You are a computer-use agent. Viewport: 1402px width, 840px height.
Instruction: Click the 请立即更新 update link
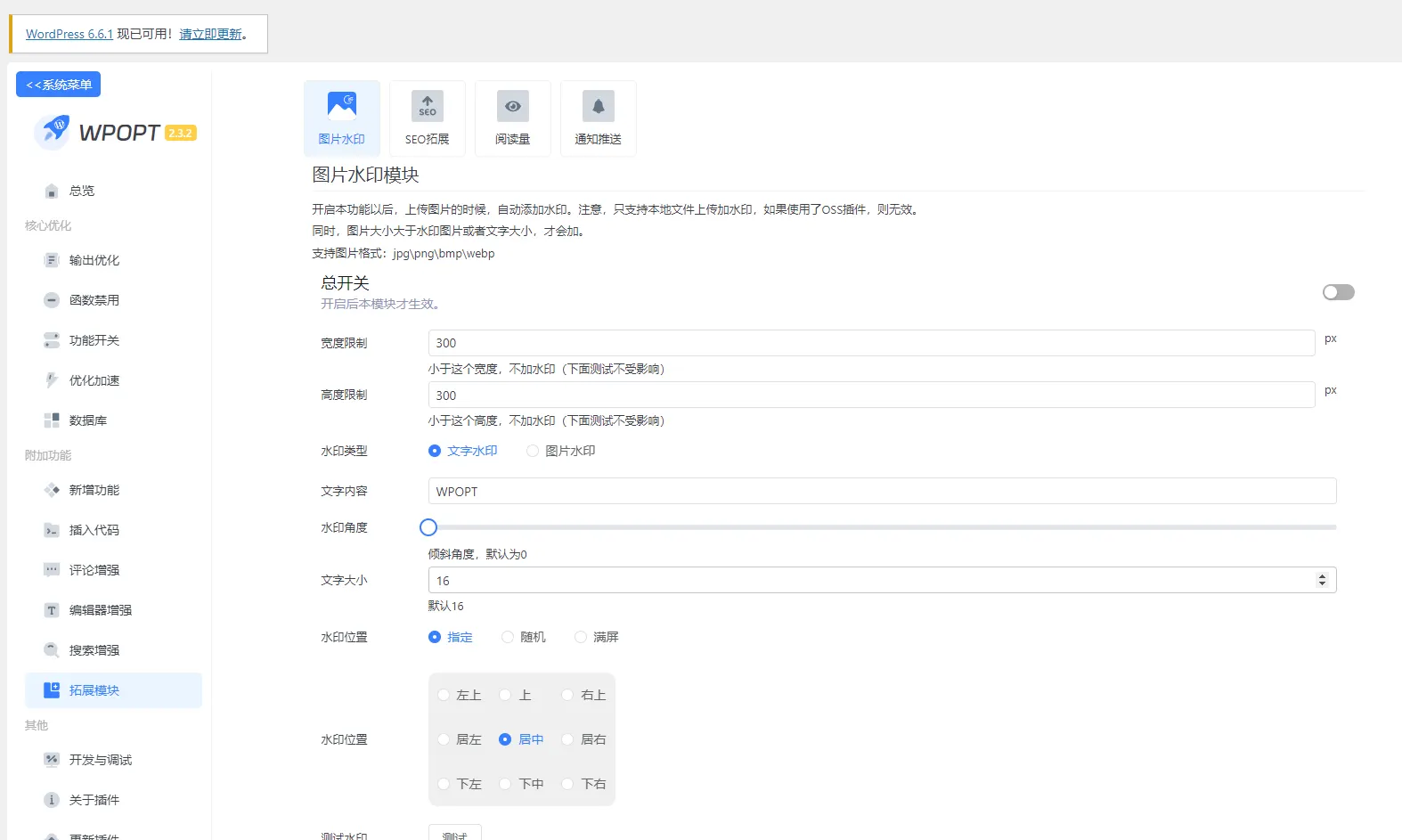pyautogui.click(x=210, y=34)
